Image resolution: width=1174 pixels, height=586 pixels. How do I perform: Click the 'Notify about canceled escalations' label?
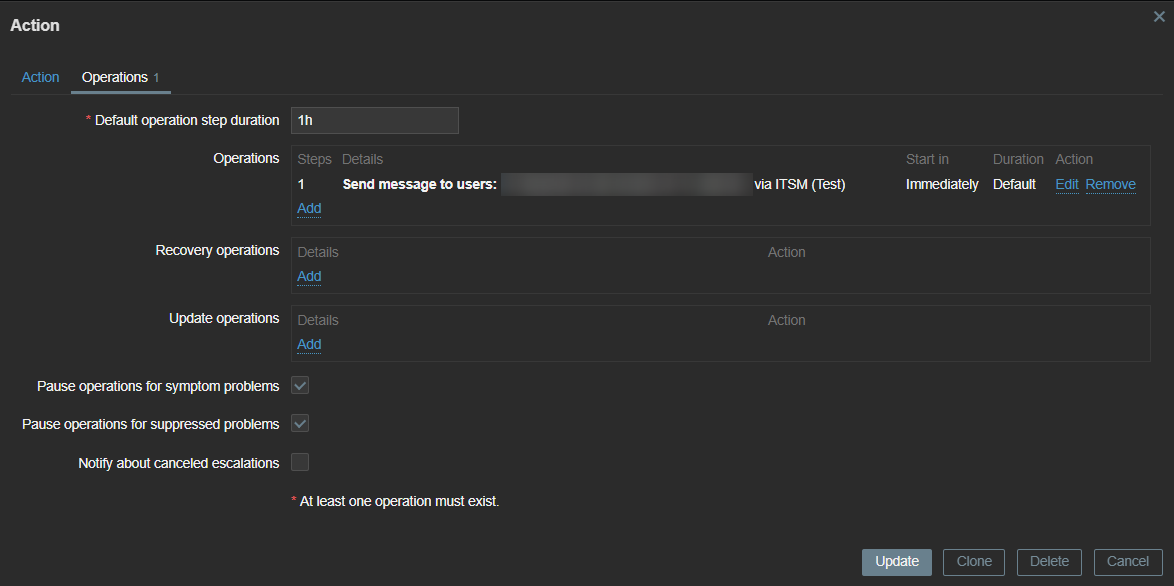(x=178, y=463)
